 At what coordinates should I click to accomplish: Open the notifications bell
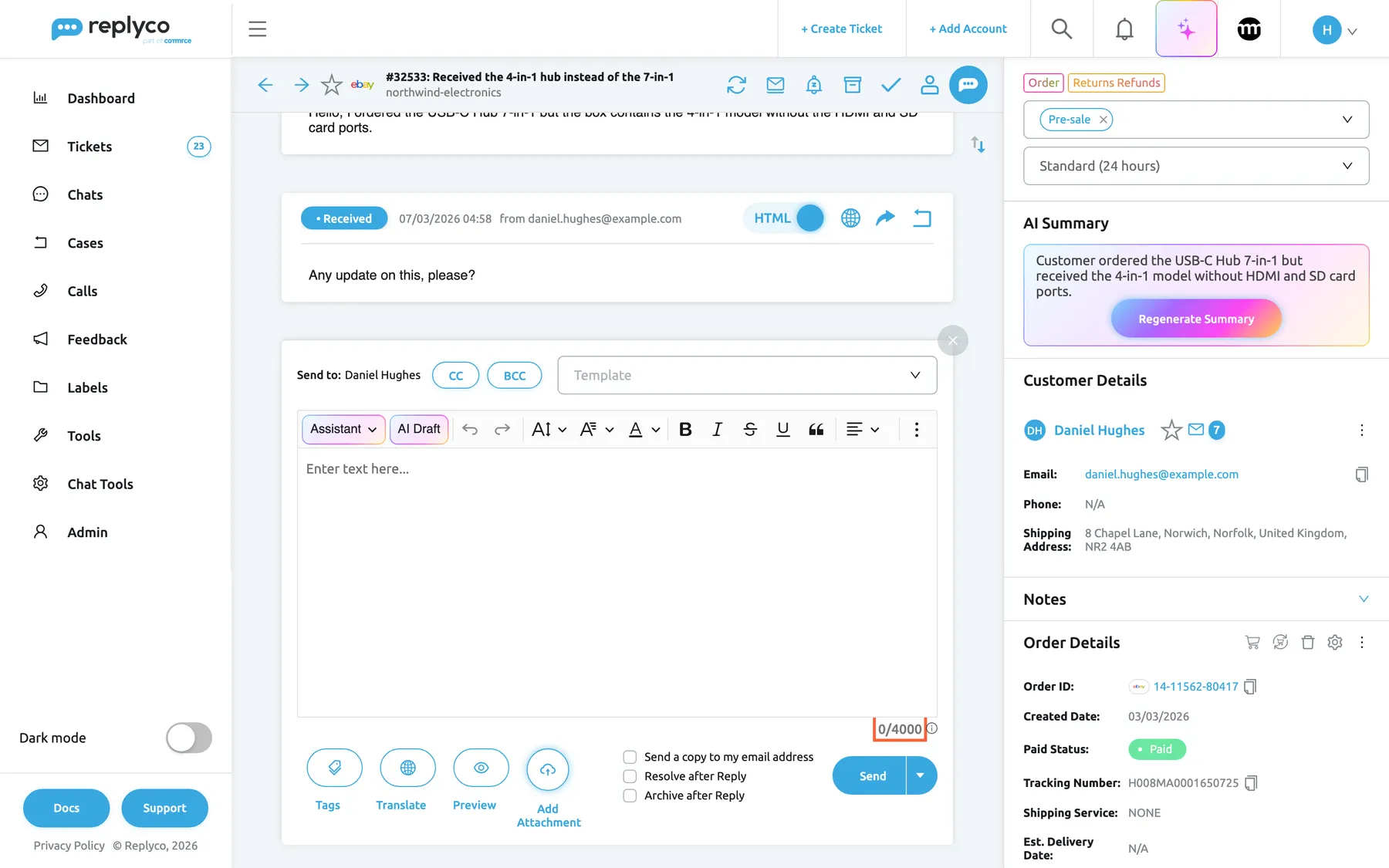(x=1124, y=29)
